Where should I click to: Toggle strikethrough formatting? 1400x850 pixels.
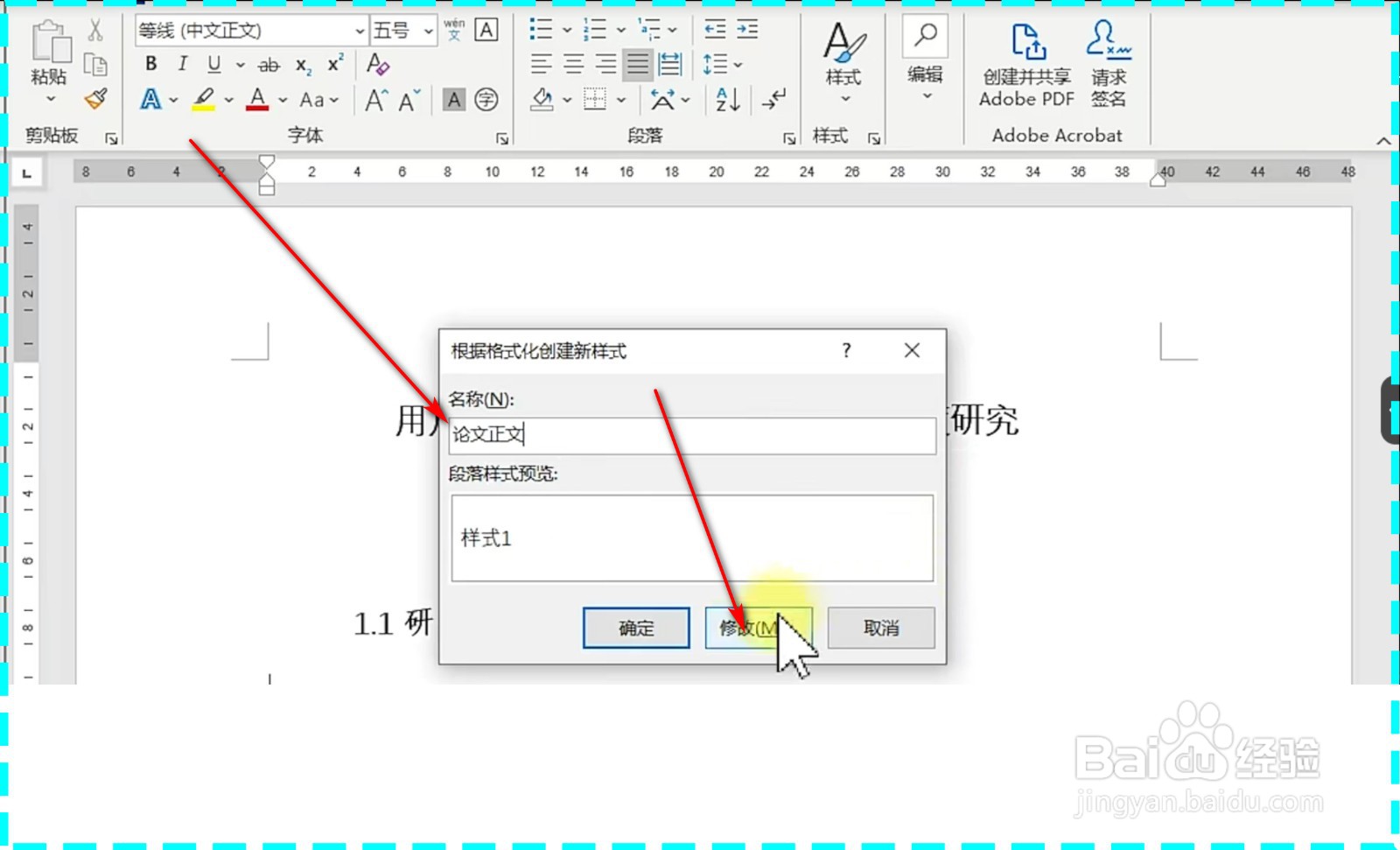click(269, 65)
